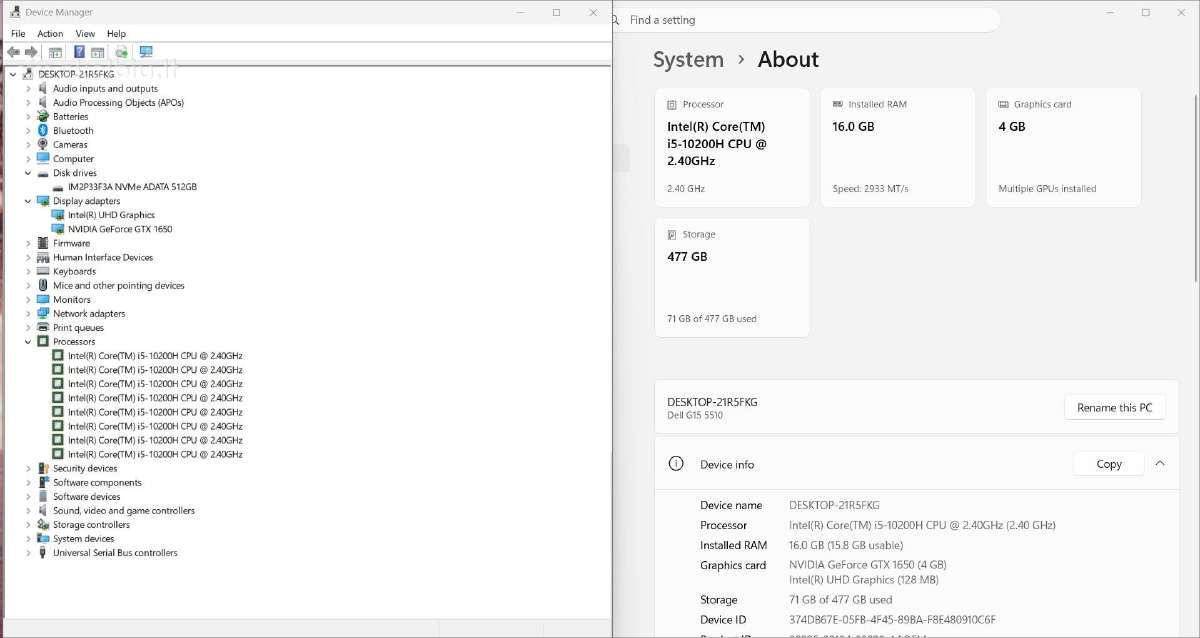The height and width of the screenshot is (638, 1200).
Task: Click the Forward arrow in Device Manager toolbar
Action: coord(31,52)
